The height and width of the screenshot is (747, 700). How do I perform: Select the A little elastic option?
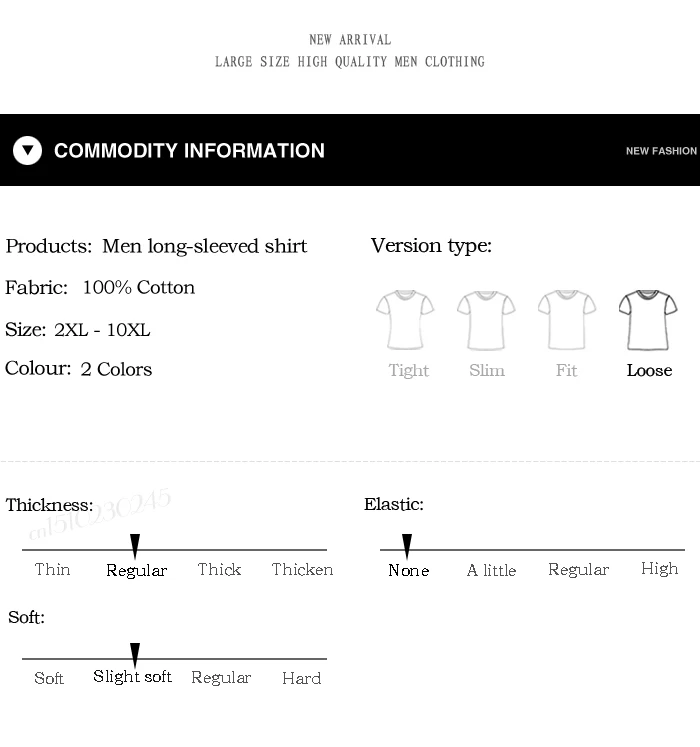pyautogui.click(x=491, y=571)
